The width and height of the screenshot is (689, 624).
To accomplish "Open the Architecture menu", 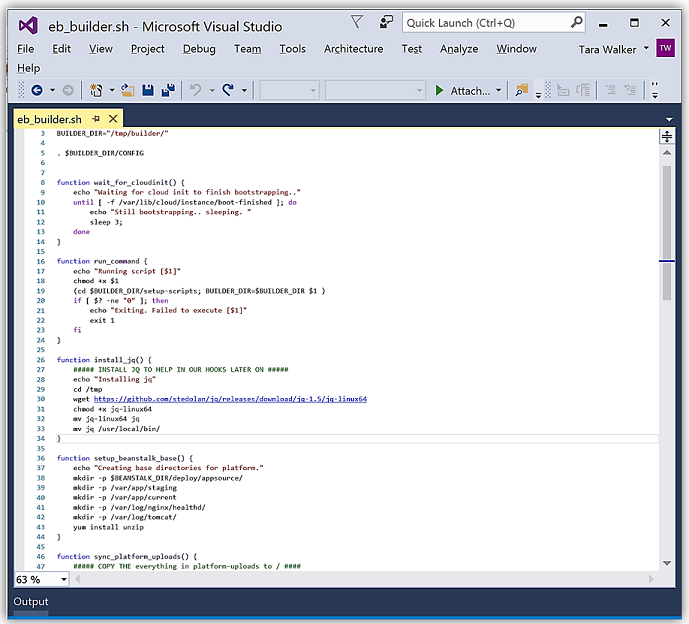I will click(x=353, y=48).
